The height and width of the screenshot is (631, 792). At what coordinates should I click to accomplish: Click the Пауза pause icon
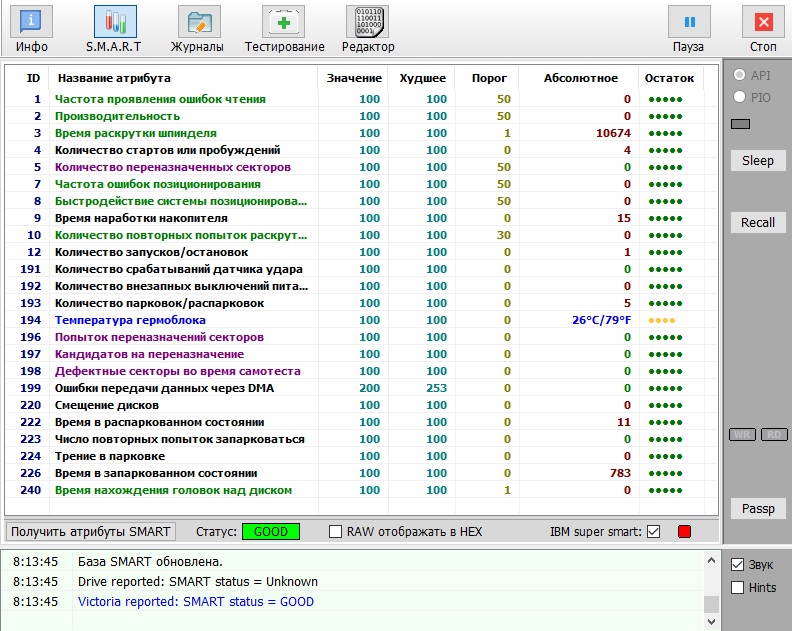click(689, 22)
